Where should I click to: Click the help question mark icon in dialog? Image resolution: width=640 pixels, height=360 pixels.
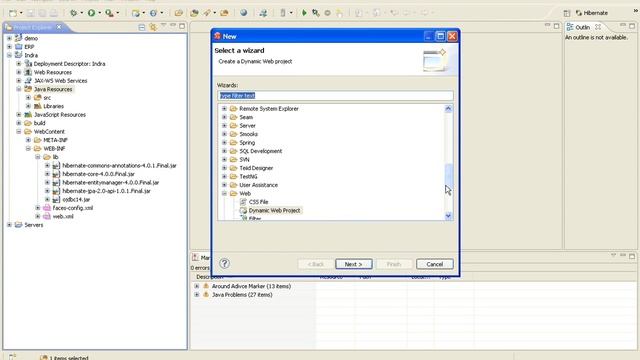tap(224, 263)
